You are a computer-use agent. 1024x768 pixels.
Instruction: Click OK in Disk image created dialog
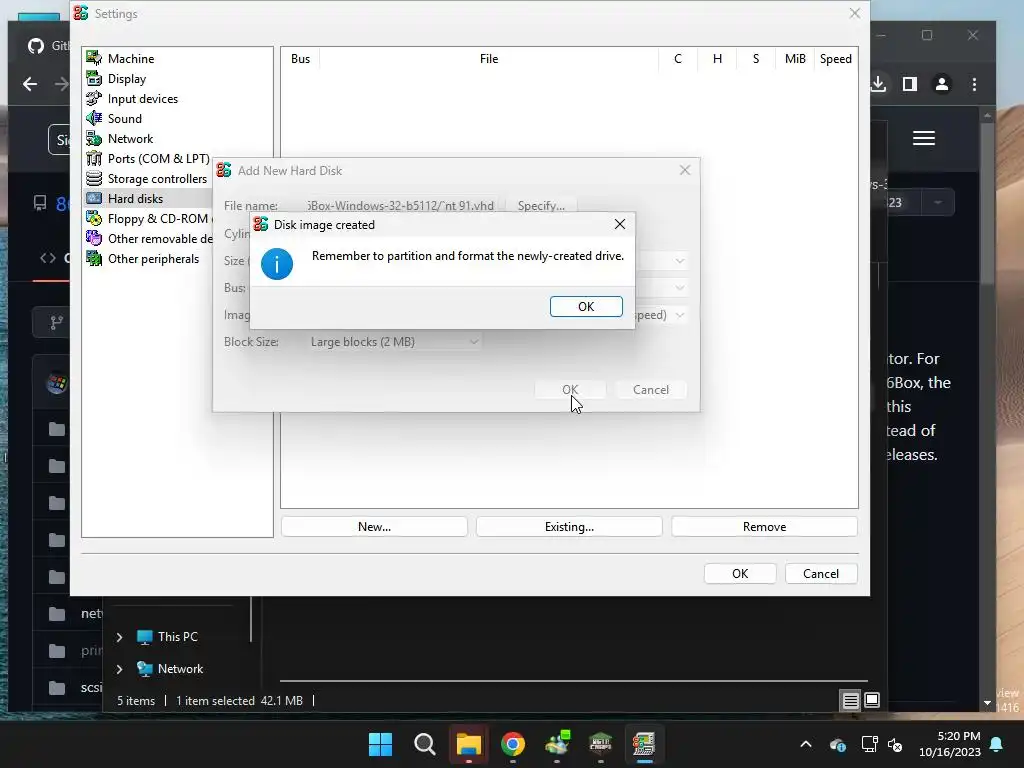click(x=586, y=306)
